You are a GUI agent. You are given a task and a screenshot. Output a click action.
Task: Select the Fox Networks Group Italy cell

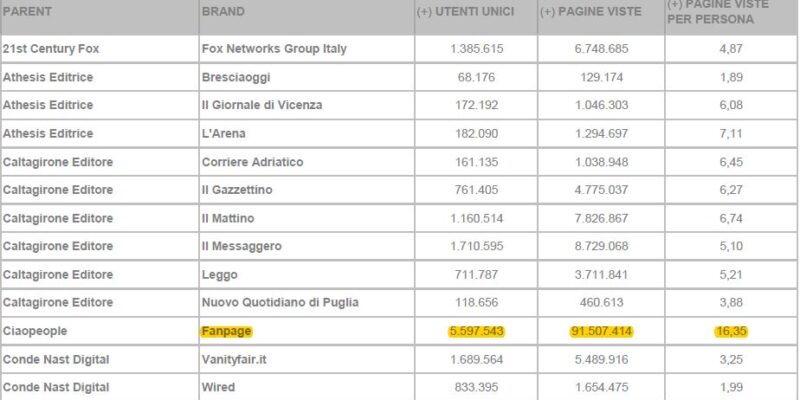tap(274, 49)
